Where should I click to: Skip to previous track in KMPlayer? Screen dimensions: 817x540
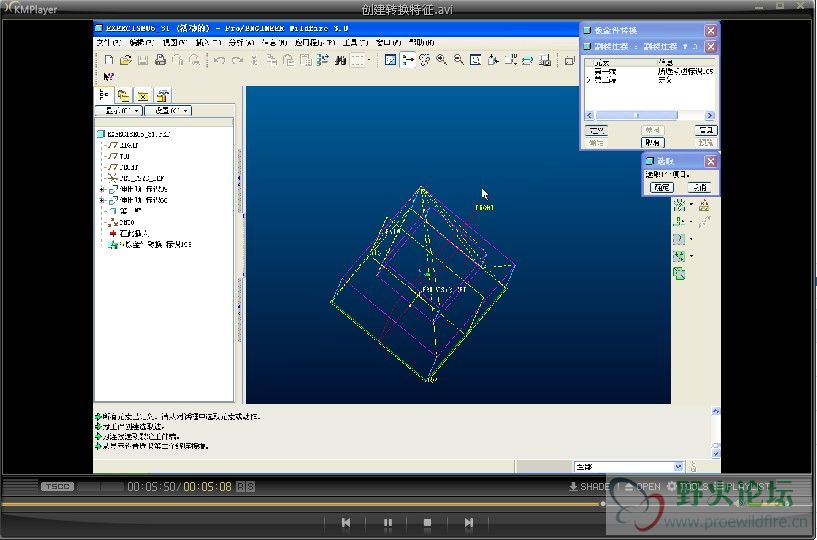pyautogui.click(x=346, y=522)
